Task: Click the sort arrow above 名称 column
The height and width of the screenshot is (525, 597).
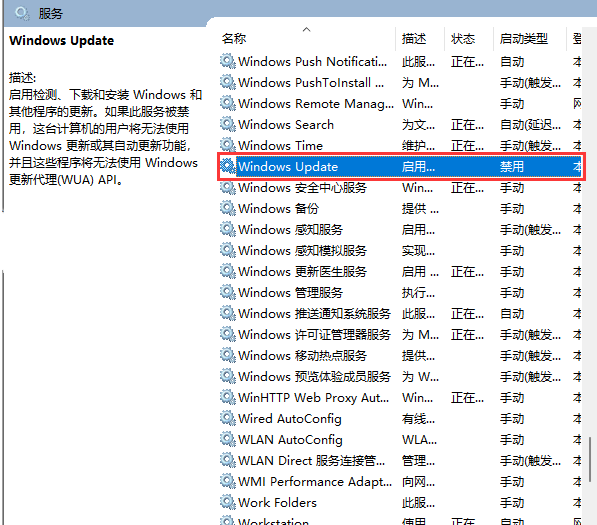Action: (306, 29)
